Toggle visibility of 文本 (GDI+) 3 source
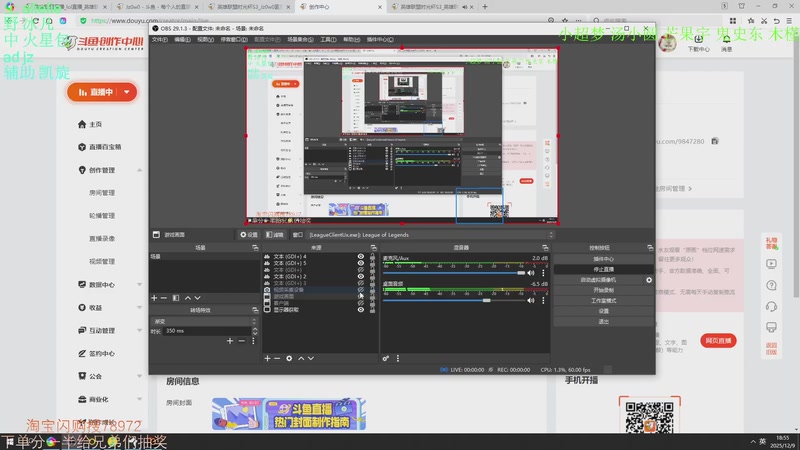The height and width of the screenshot is (450, 800). (x=361, y=283)
